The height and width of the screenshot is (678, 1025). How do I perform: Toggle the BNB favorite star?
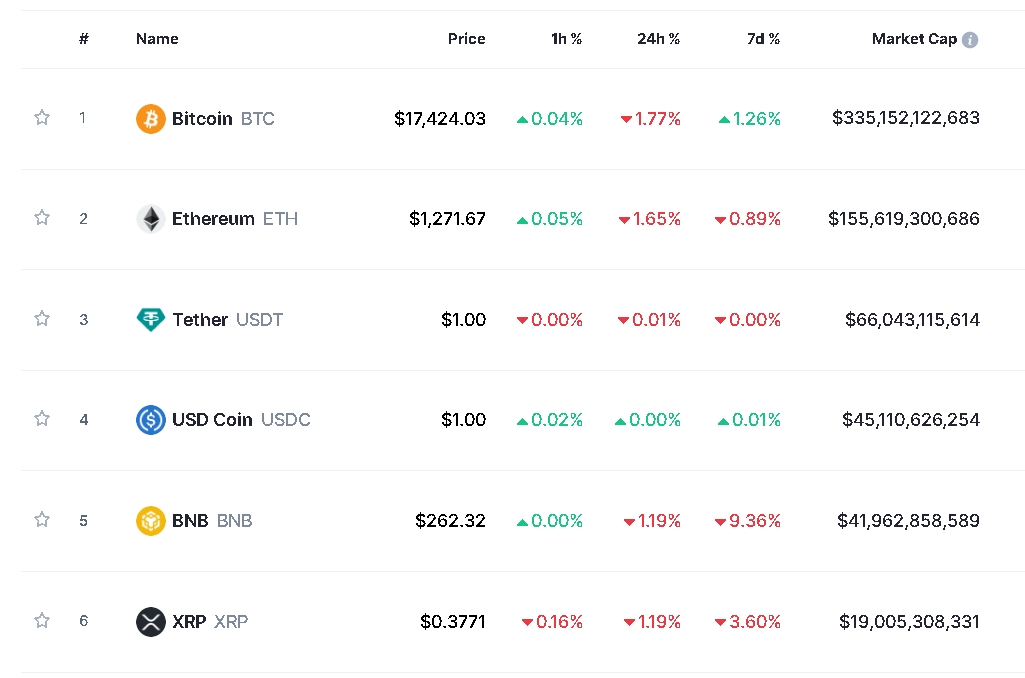(x=42, y=520)
